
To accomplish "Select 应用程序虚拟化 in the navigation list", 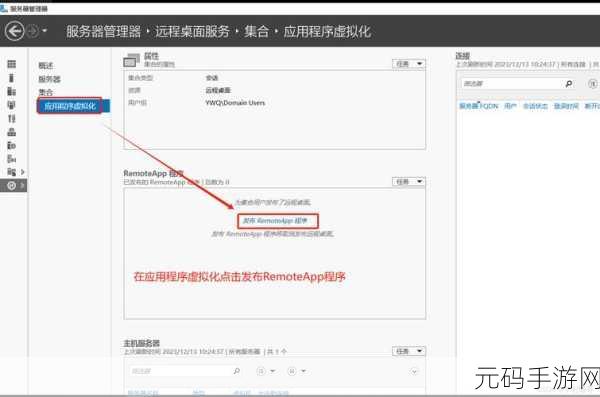I will pyautogui.click(x=70, y=106).
